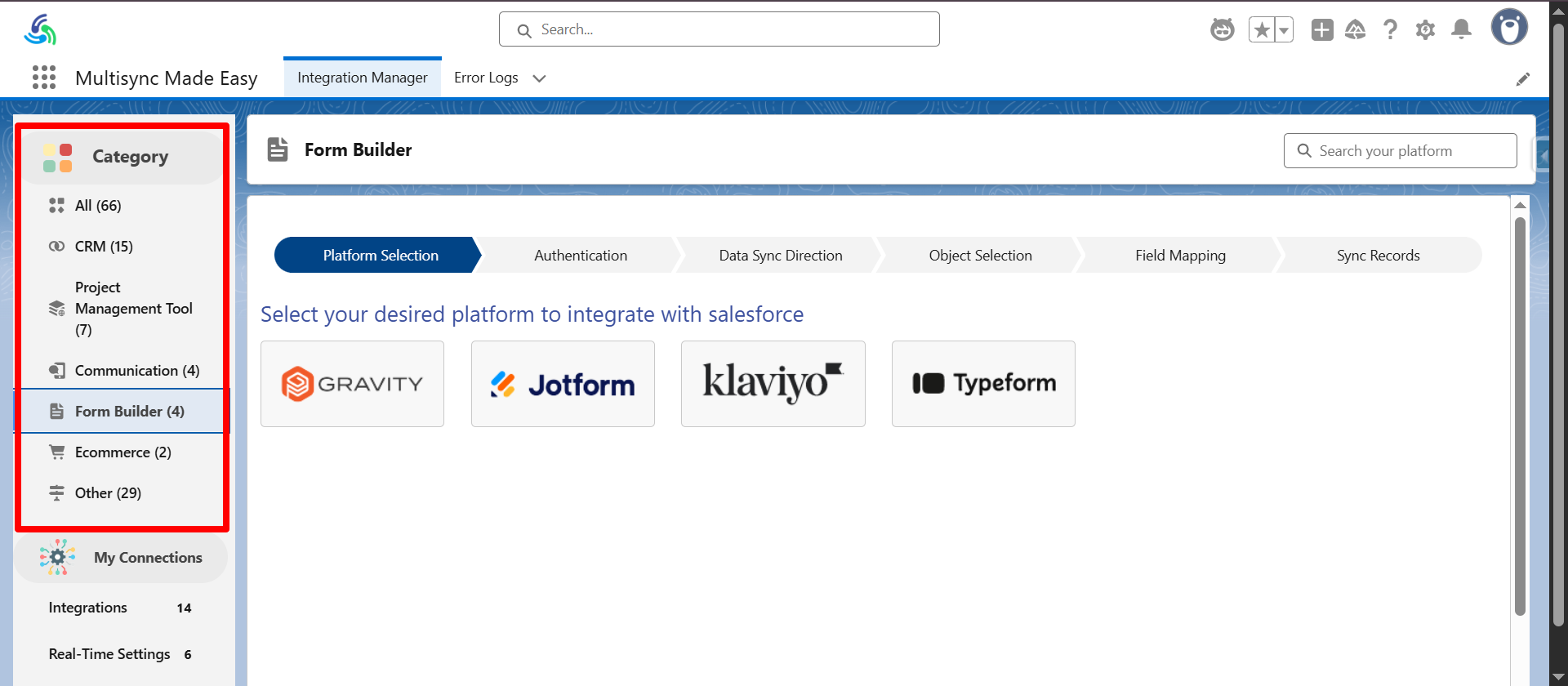The width and height of the screenshot is (1568, 686).
Task: Click the CRM category icon
Action: [x=56, y=247]
